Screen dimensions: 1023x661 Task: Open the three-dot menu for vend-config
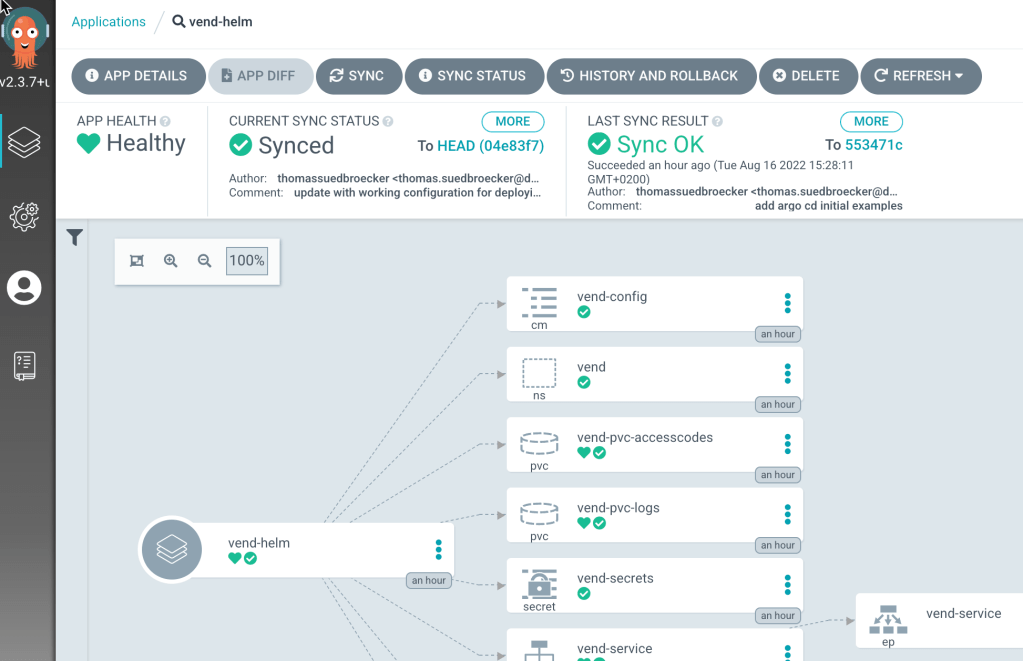coord(787,303)
